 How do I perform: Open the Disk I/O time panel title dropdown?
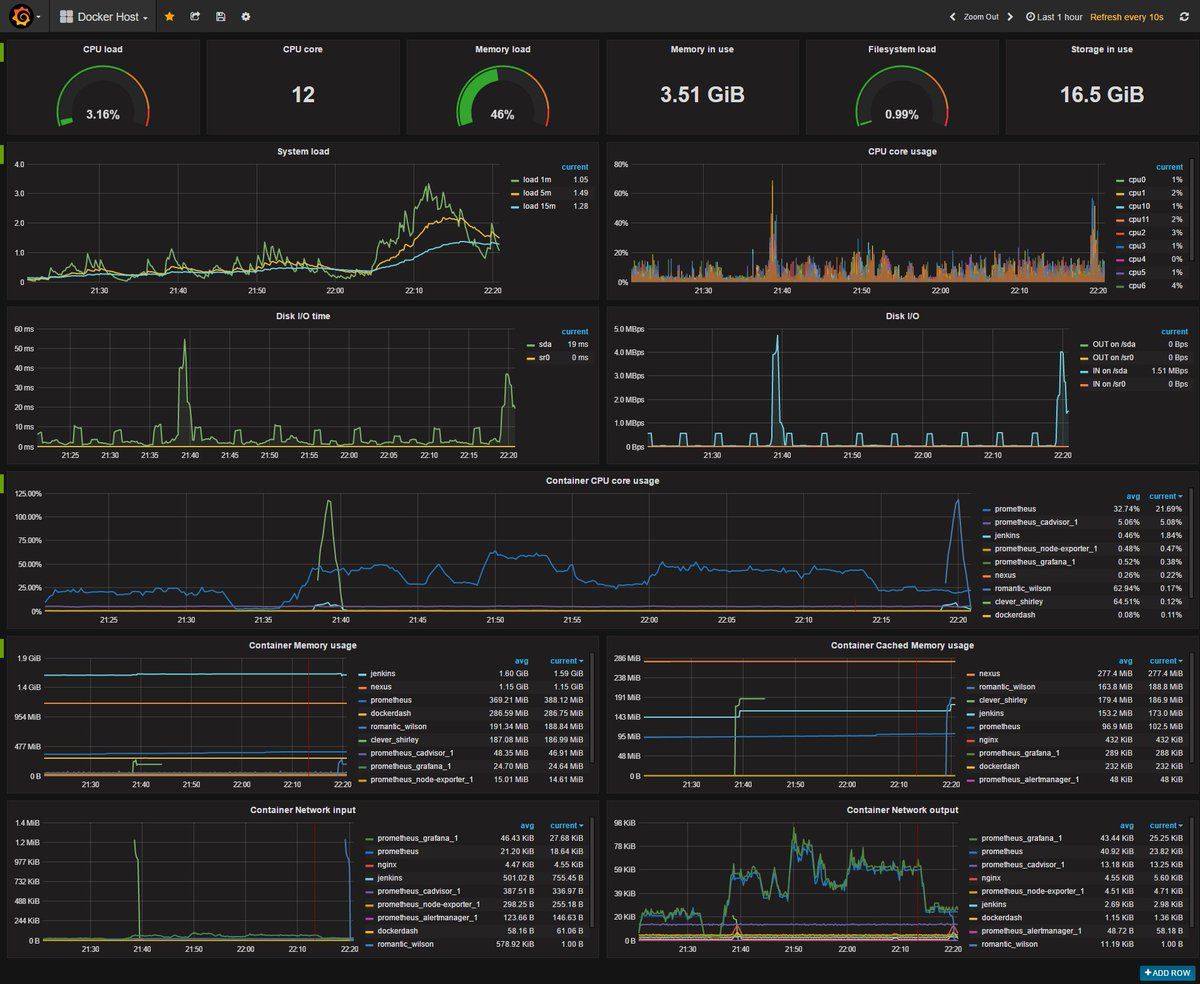click(x=303, y=316)
